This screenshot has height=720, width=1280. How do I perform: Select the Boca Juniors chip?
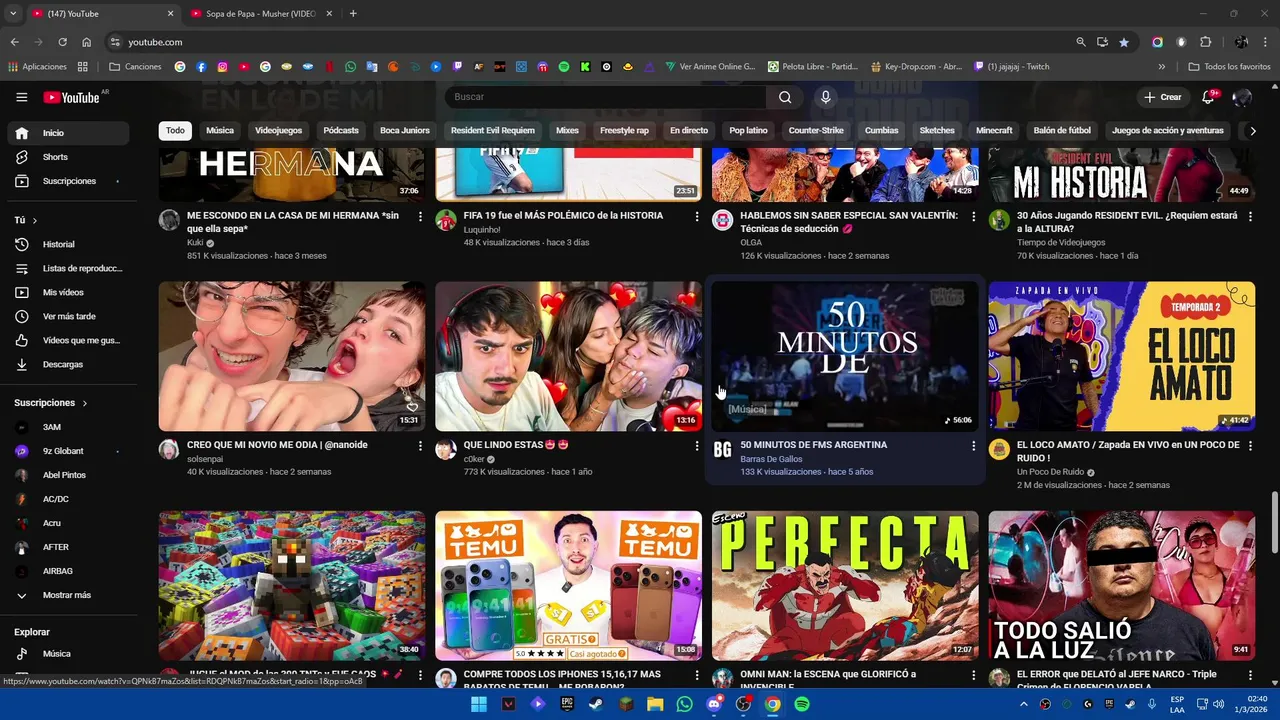pos(405,131)
